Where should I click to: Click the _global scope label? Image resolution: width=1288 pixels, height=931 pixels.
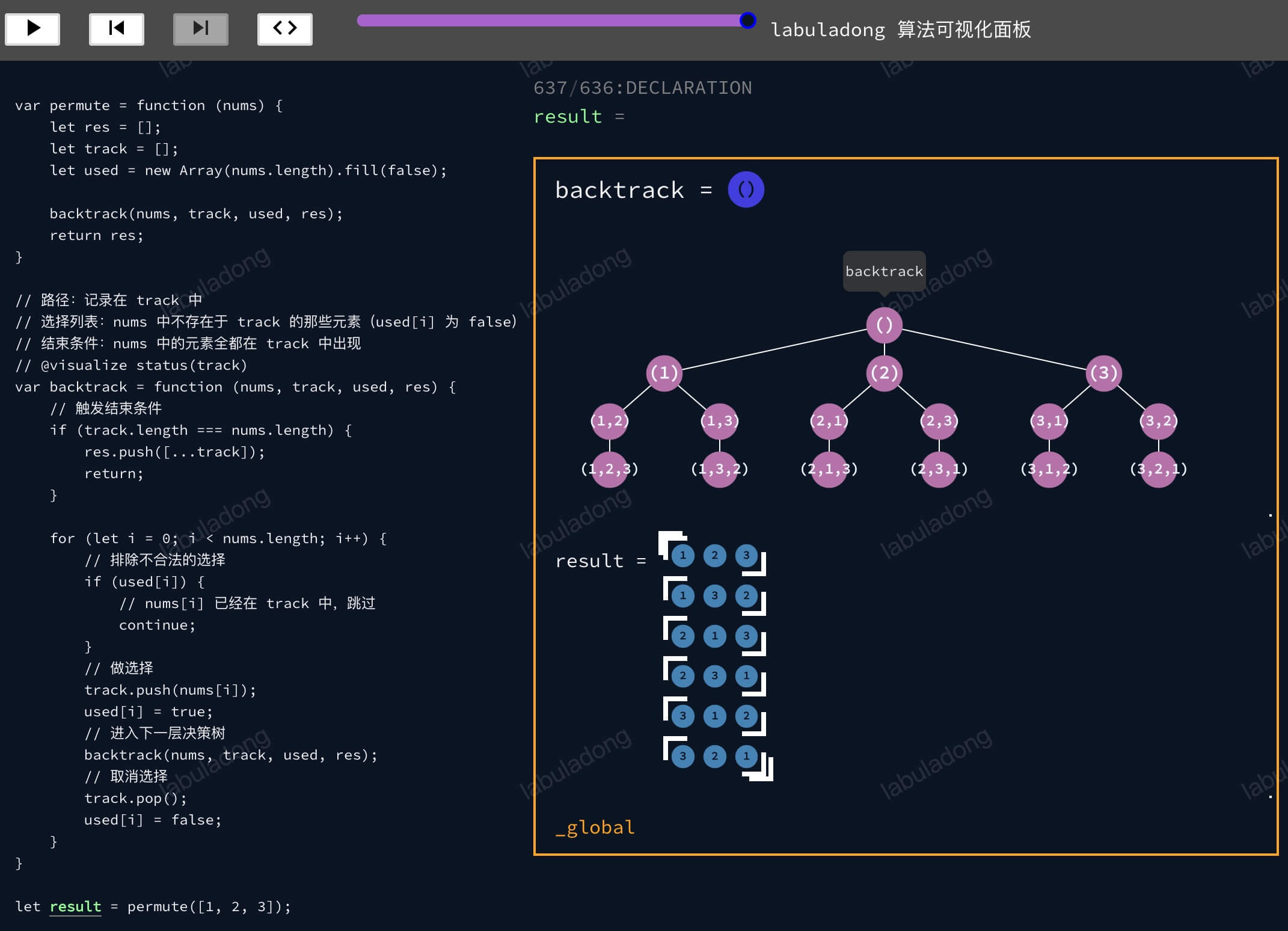[x=595, y=828]
